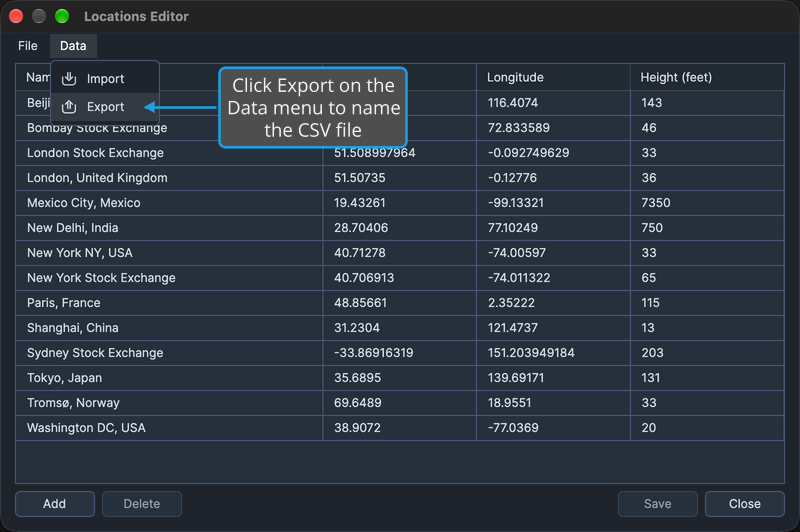Click the Import icon in the Data menu
This screenshot has width=800, height=532.
tap(69, 79)
